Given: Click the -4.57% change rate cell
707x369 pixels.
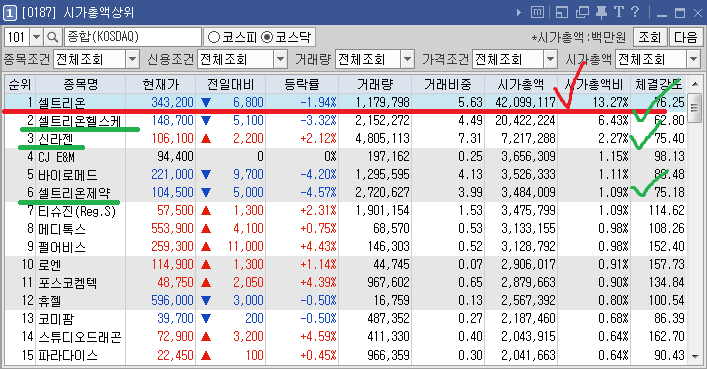Looking at the screenshot, I should 318,193.
